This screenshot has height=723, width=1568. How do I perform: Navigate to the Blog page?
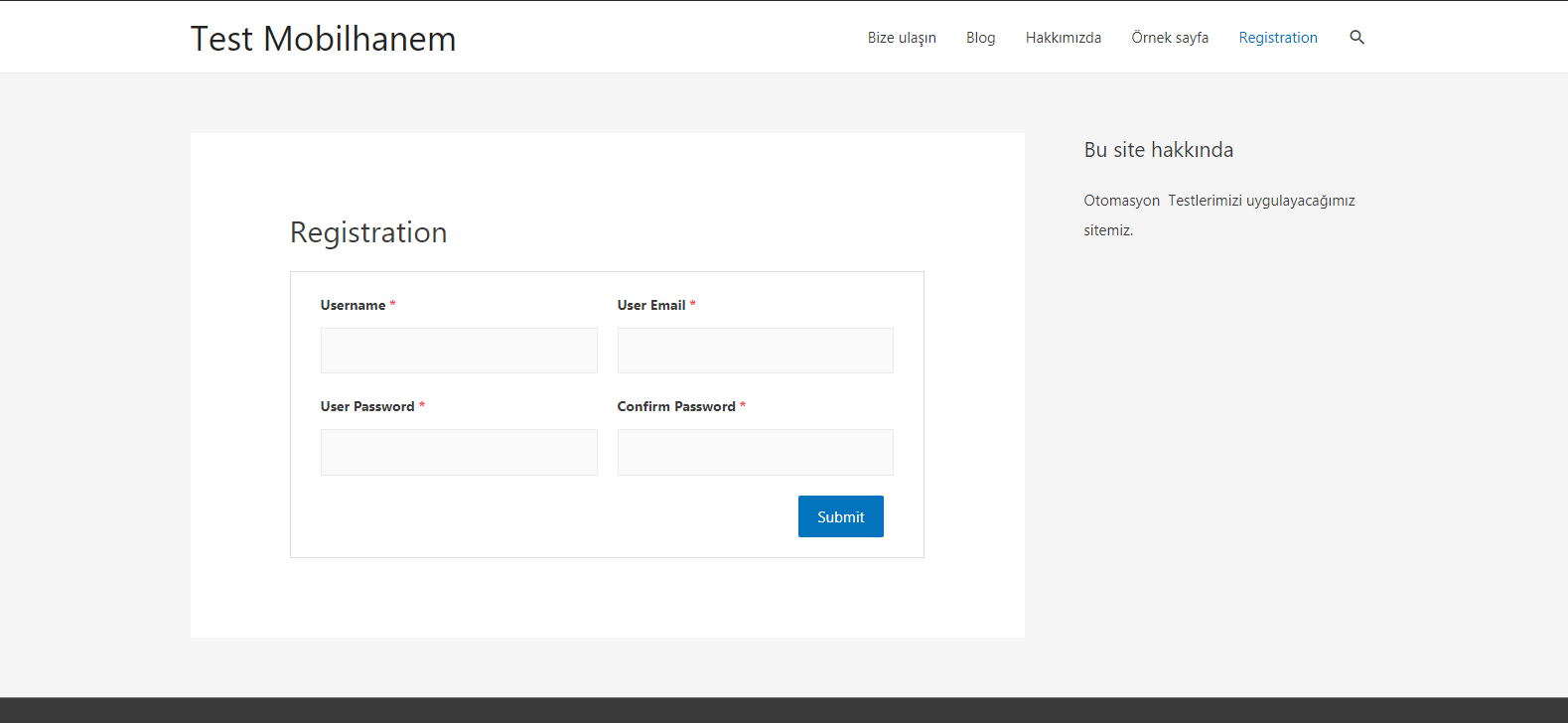click(x=980, y=38)
